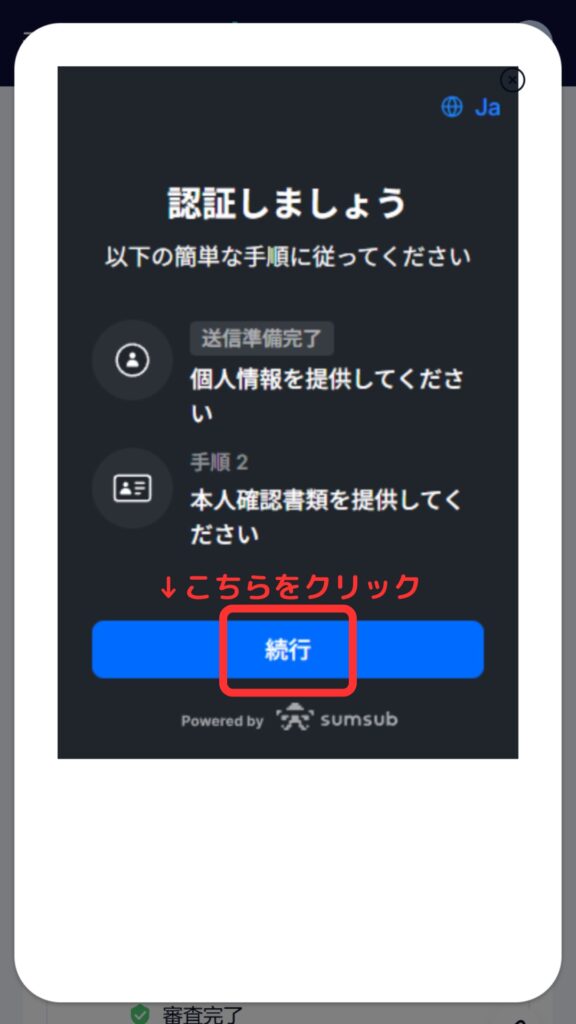This screenshot has width=576, height=1024.
Task: Click the 続行 continue button
Action: point(288,649)
